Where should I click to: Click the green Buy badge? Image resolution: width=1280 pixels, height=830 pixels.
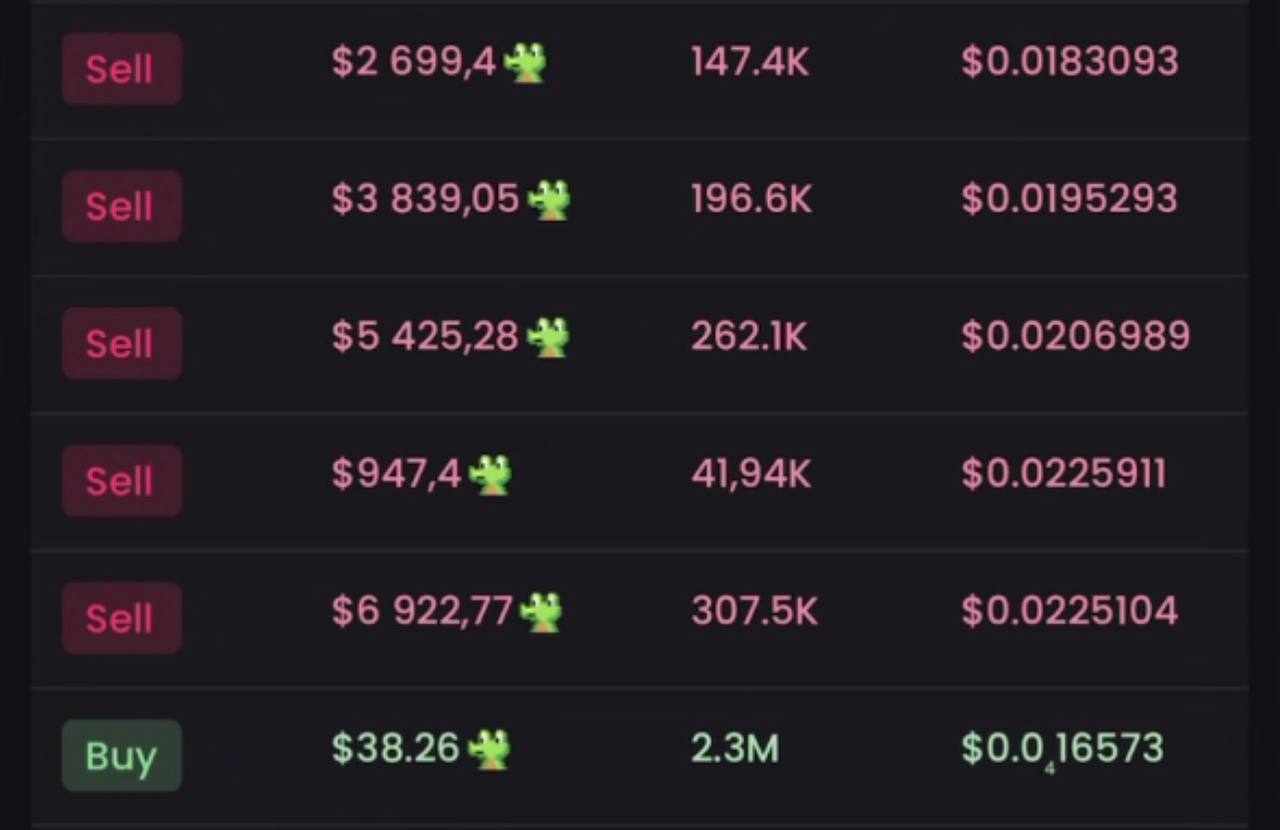point(121,755)
